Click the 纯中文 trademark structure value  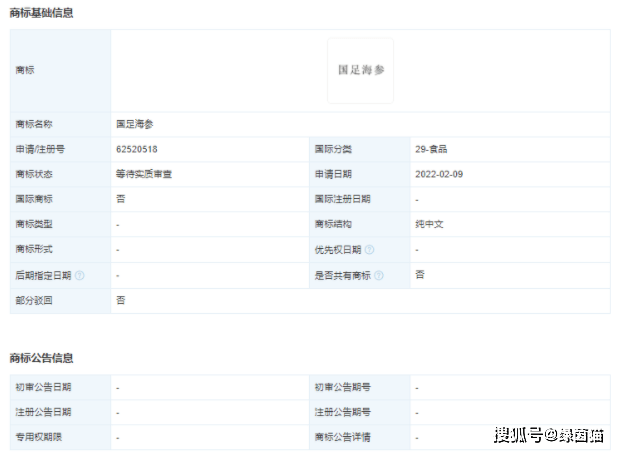[x=429, y=224]
